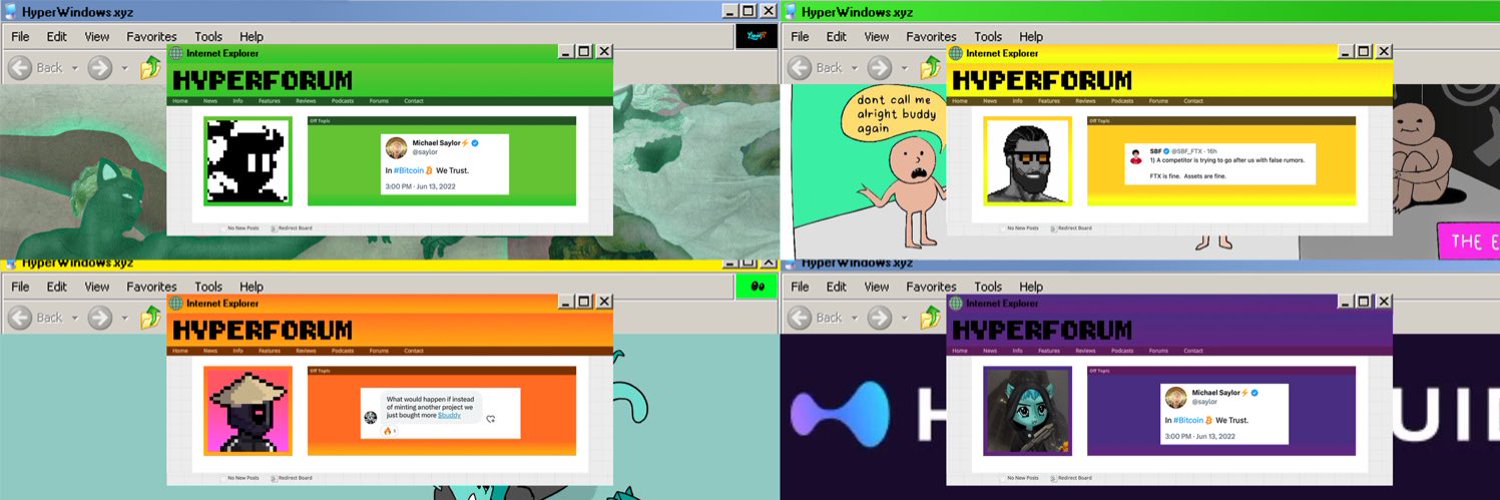Click Forward arrow behind the green HyperForum window
Viewport: 1500px width, 500px height.
coord(99,68)
